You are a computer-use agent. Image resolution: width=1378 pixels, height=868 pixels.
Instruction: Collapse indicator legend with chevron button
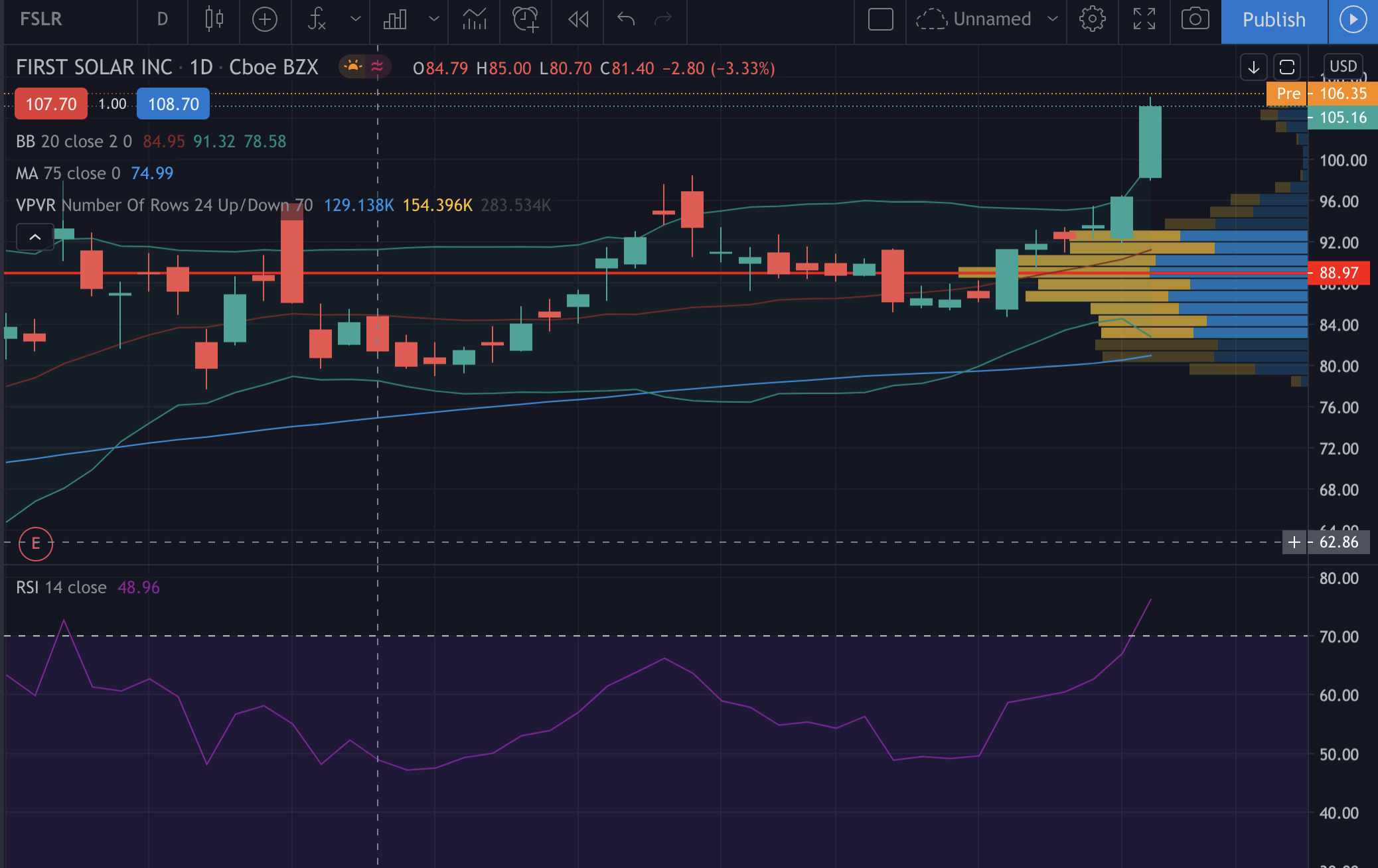pyautogui.click(x=35, y=237)
